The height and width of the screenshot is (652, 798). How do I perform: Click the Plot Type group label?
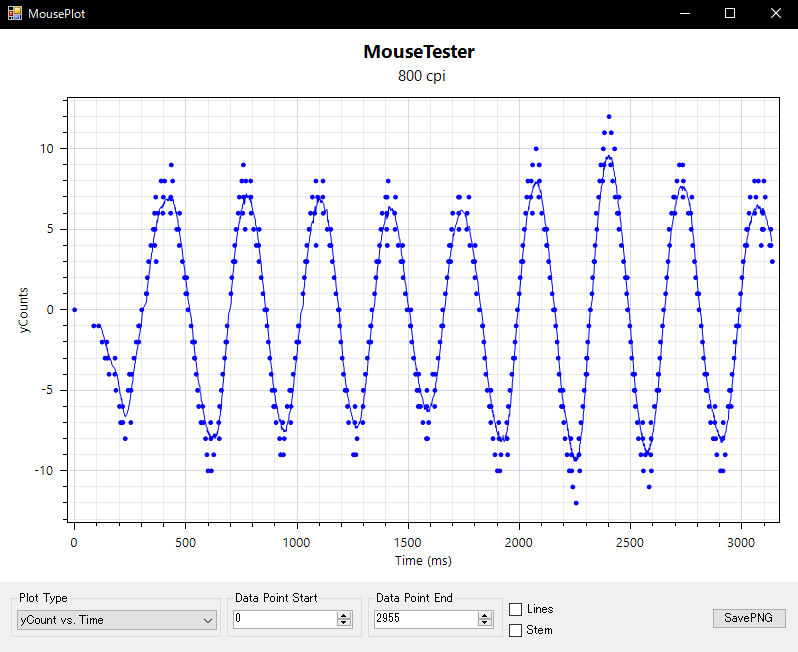[x=43, y=598]
